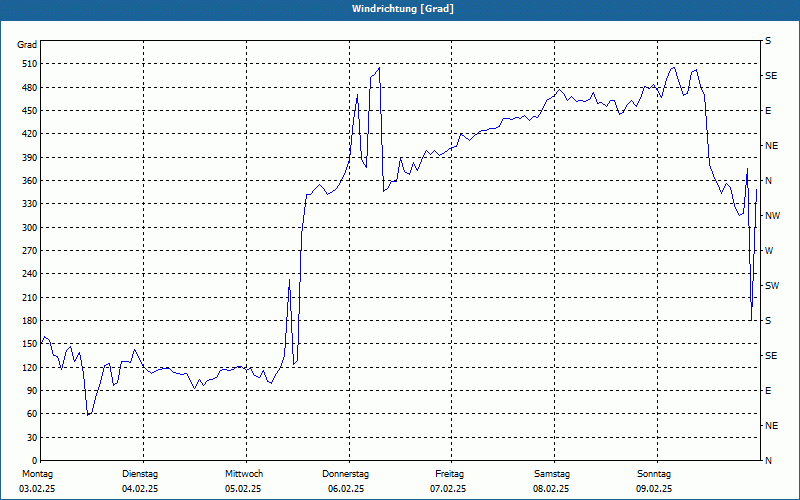
Task: Click the y-axis value '390'
Action: [x=30, y=158]
